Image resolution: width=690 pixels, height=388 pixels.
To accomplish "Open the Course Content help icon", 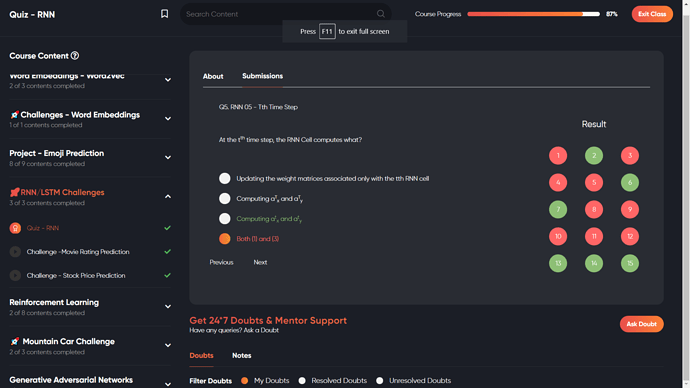I will (x=75, y=56).
